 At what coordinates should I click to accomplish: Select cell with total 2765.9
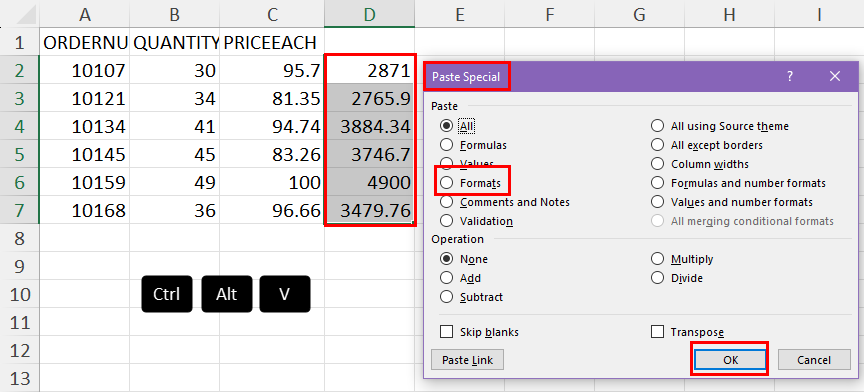click(x=369, y=98)
